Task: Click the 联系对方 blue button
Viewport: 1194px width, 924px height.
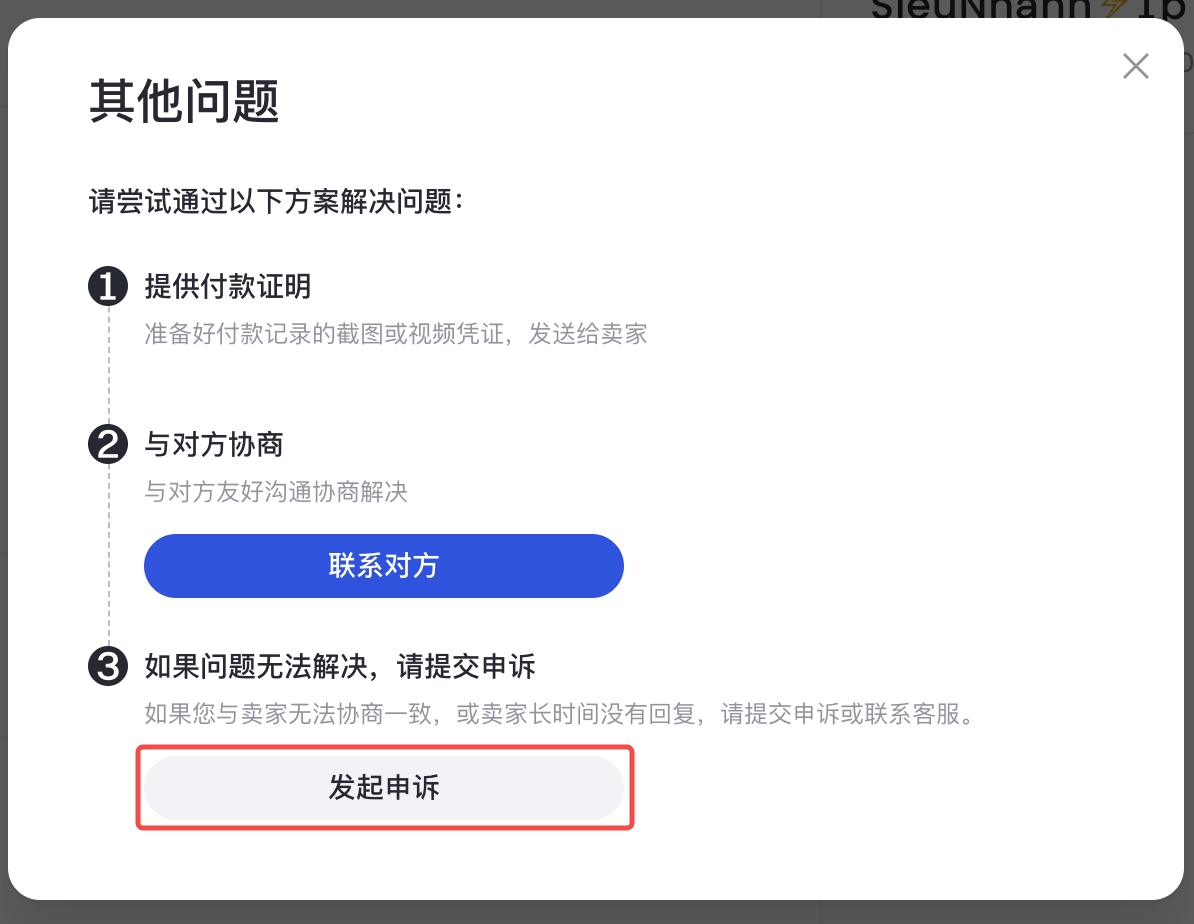Action: (383, 566)
